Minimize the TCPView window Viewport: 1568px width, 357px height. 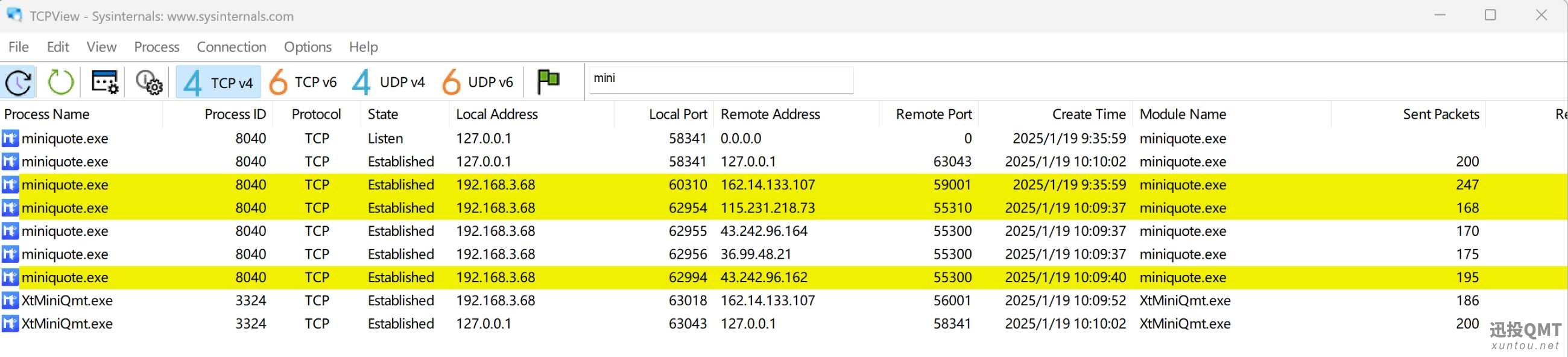pos(1440,14)
